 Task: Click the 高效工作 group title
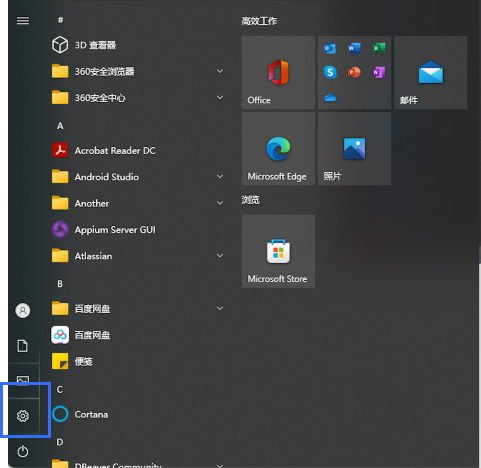[259, 21]
